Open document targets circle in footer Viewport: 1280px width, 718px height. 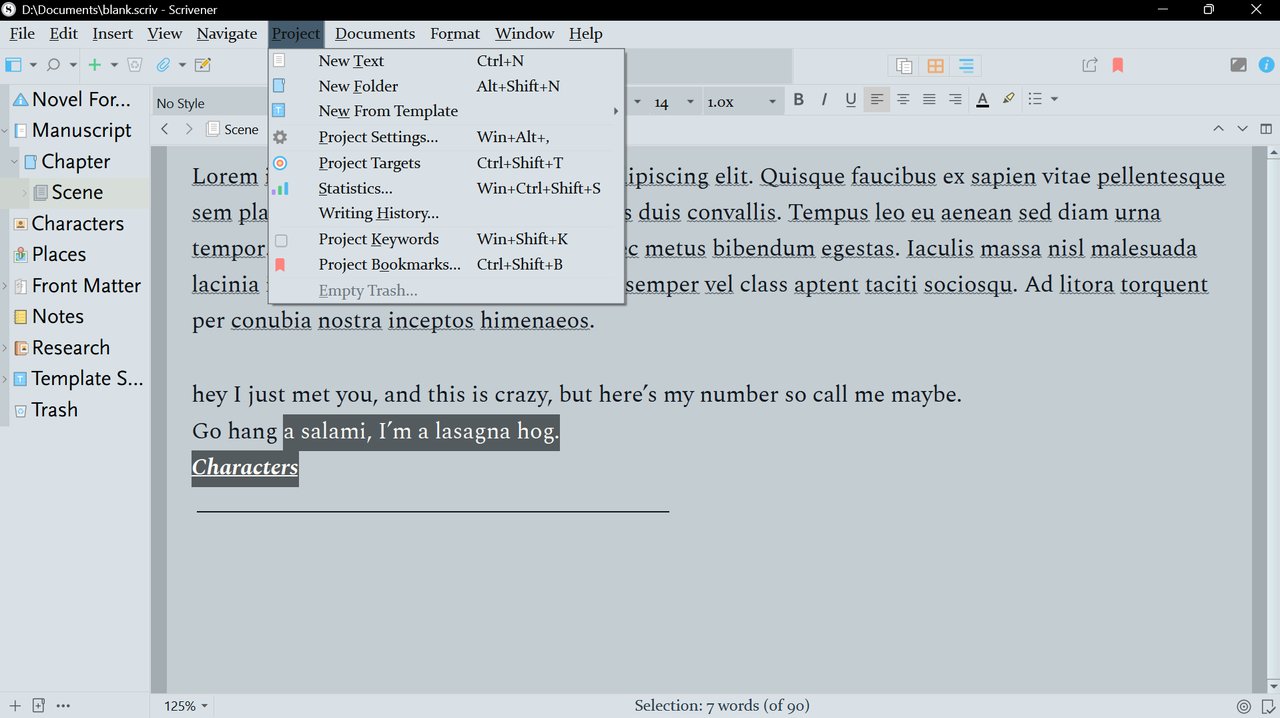coord(1244,706)
